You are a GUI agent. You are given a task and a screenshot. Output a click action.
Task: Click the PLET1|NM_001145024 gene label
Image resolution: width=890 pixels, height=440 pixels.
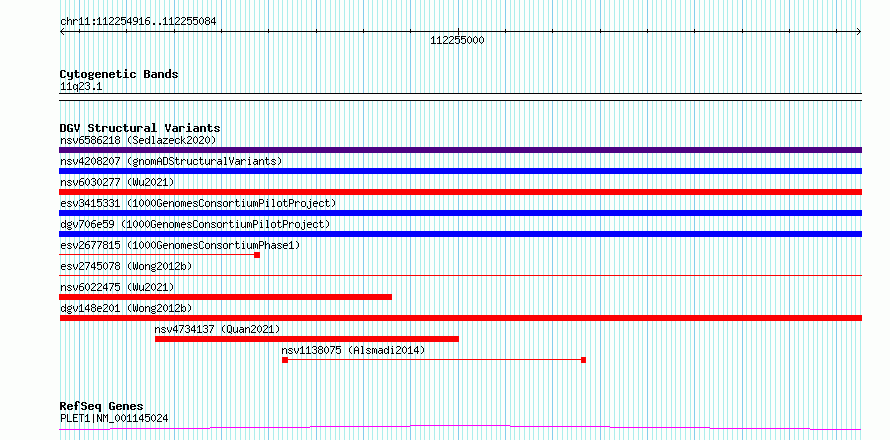[114, 418]
